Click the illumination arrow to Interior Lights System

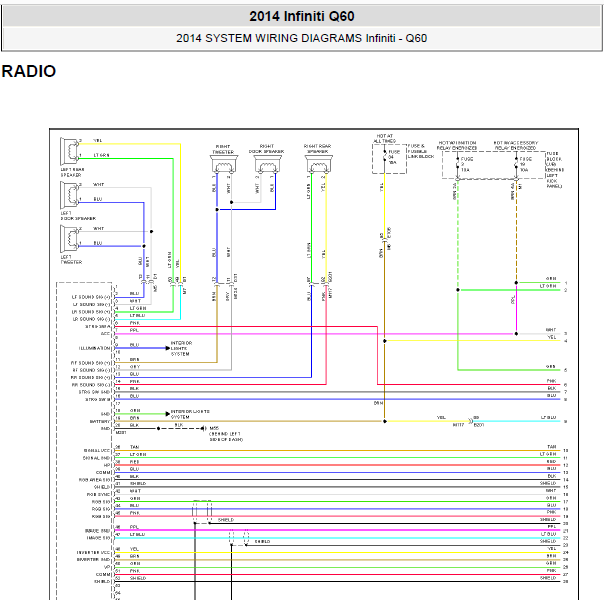coord(168,348)
